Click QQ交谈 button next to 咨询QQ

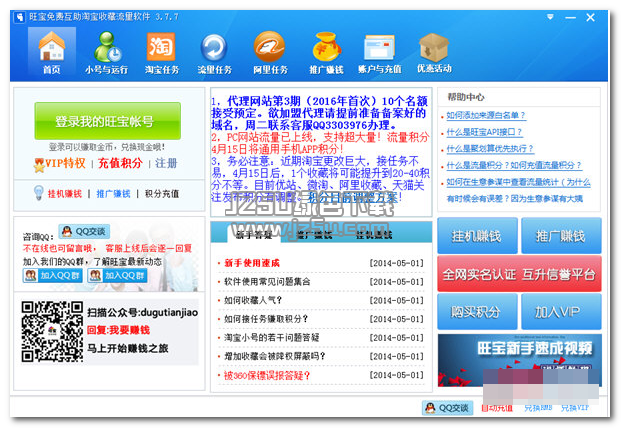tap(84, 232)
